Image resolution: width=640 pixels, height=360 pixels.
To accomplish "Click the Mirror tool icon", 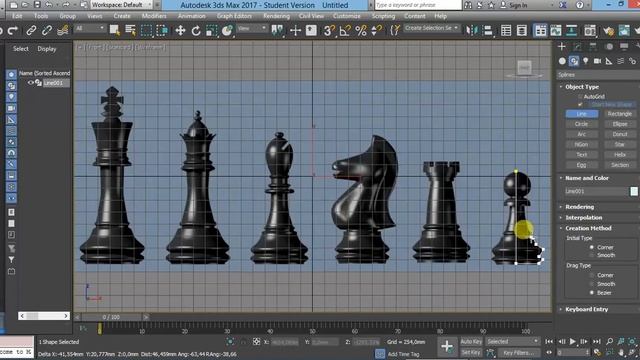I will pyautogui.click(x=472, y=31).
